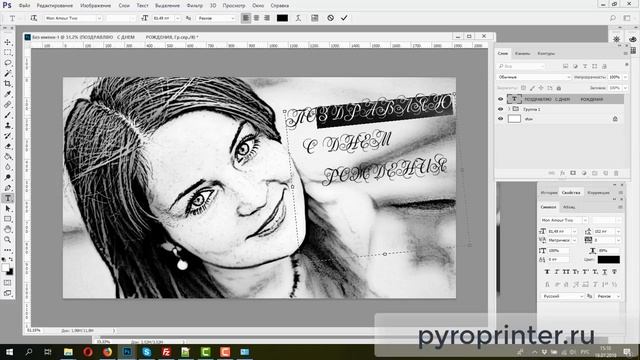Image resolution: width=640 pixels, height=360 pixels.
Task: Add a layer style (fx)
Action: [562, 173]
